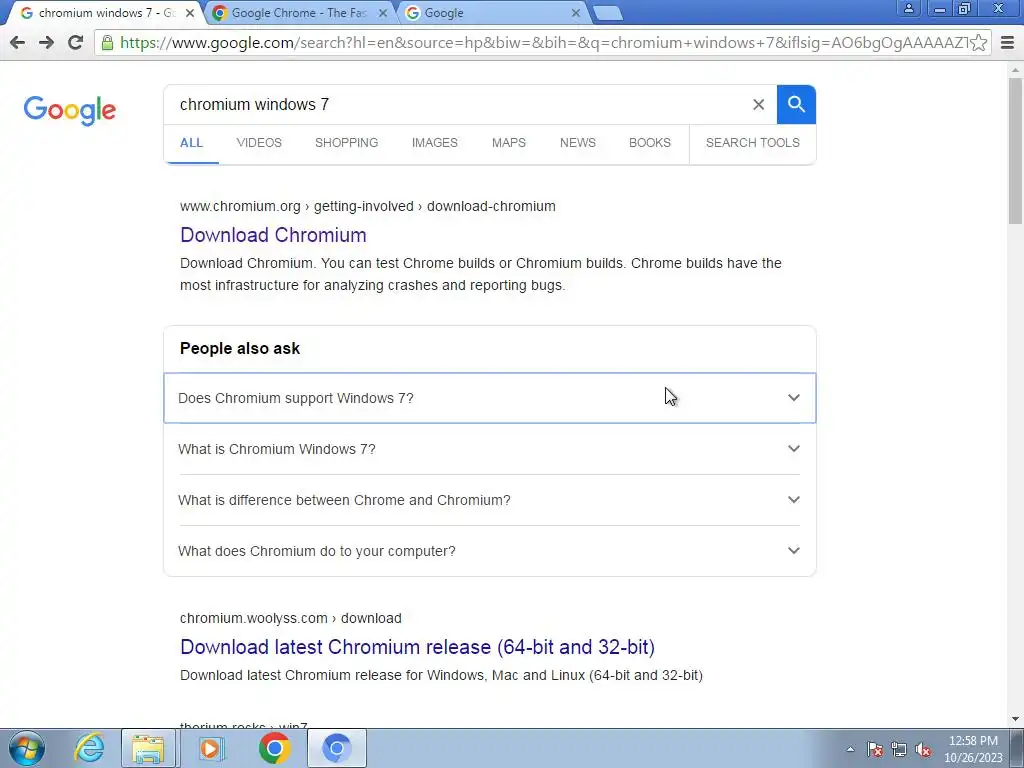Screen dimensions: 1024x768
Task: Open the Windows Start button
Action: (27, 748)
